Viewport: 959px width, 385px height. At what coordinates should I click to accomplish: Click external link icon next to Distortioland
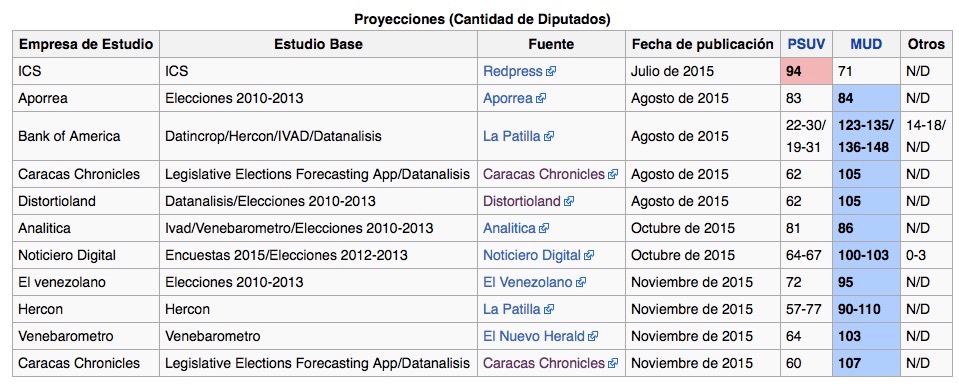pos(569,201)
